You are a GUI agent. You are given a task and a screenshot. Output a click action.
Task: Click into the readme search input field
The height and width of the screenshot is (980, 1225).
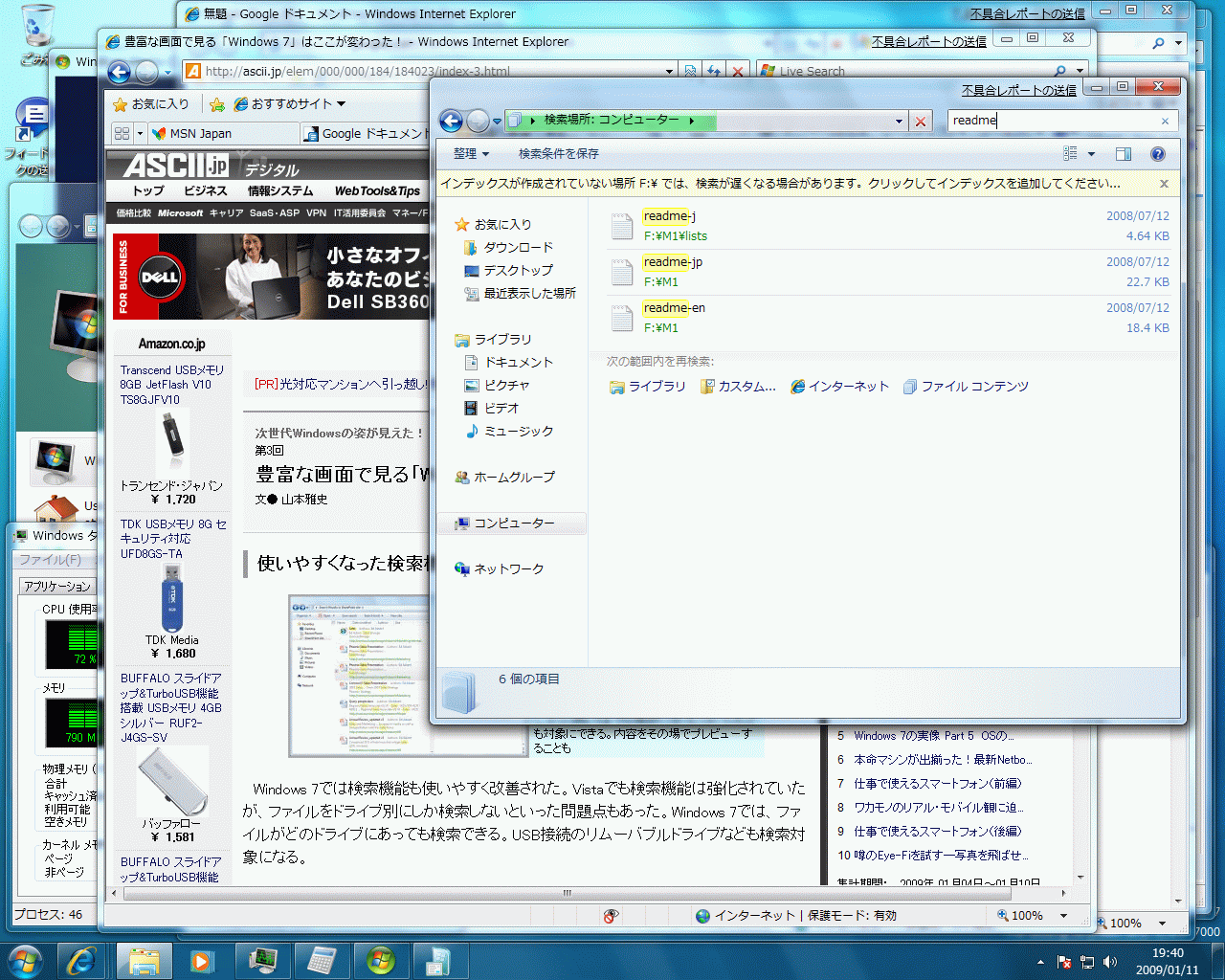(x=1053, y=121)
